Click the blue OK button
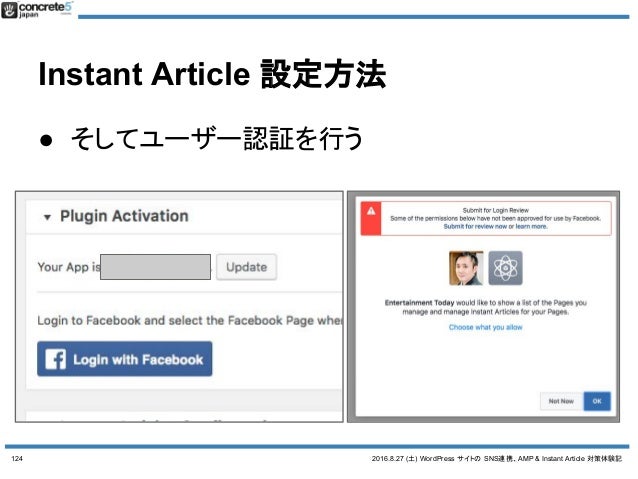This screenshot has width=638, height=479. (x=597, y=401)
